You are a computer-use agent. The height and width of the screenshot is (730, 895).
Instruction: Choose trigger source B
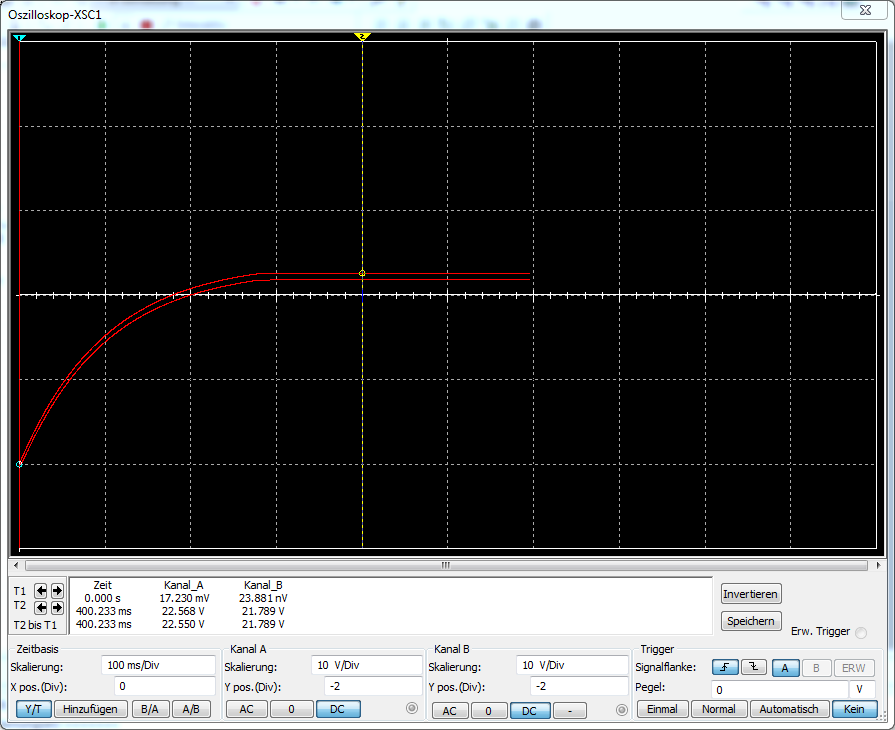816,668
